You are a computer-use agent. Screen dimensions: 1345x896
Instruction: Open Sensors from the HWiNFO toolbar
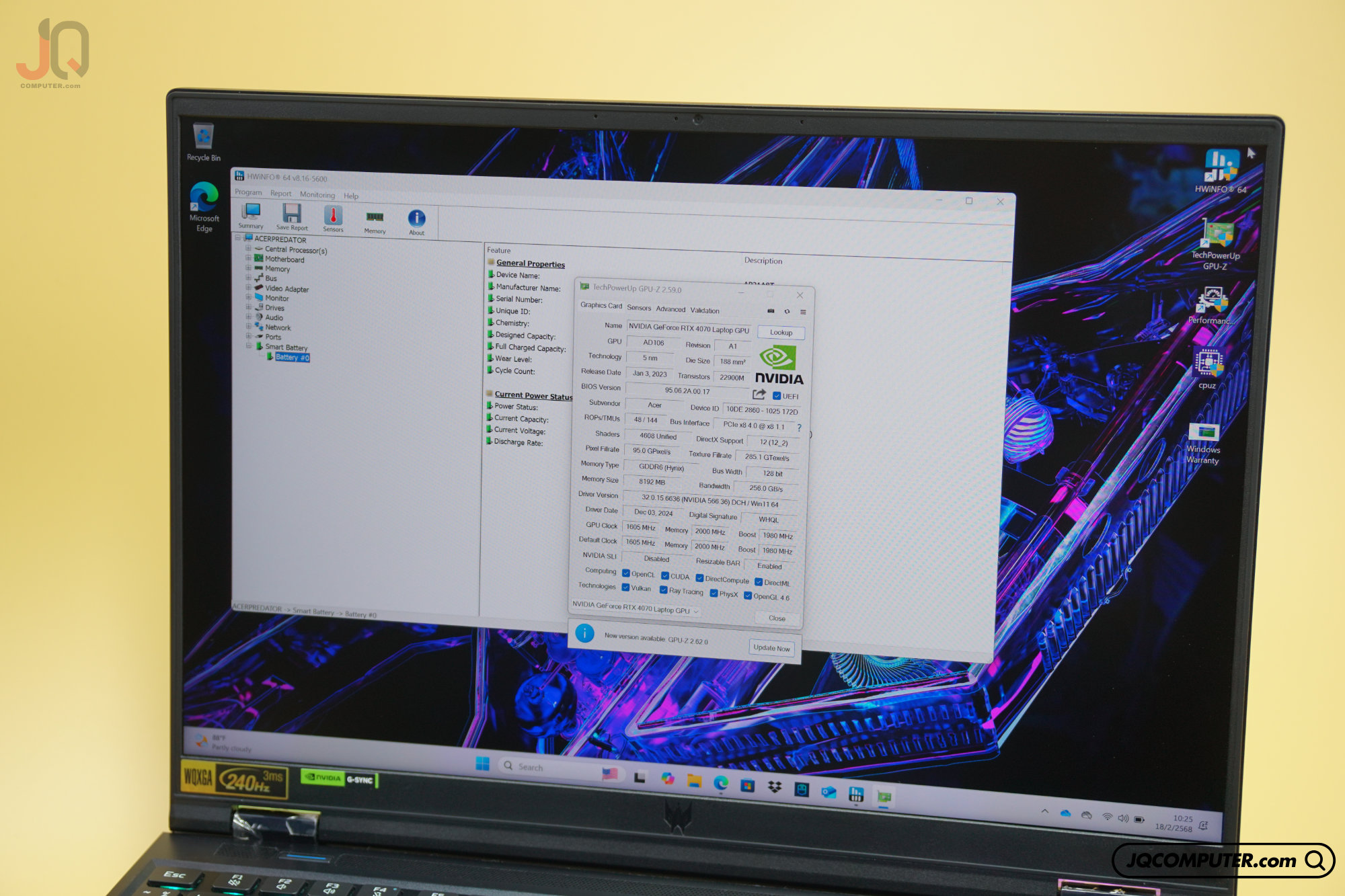click(333, 219)
